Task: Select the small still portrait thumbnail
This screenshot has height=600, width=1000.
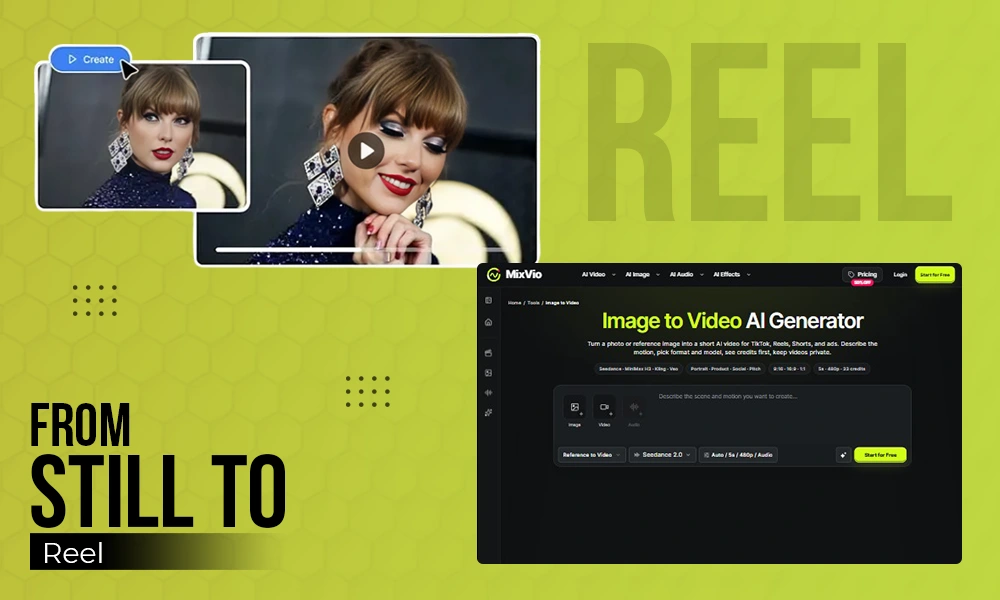Action: [142, 135]
